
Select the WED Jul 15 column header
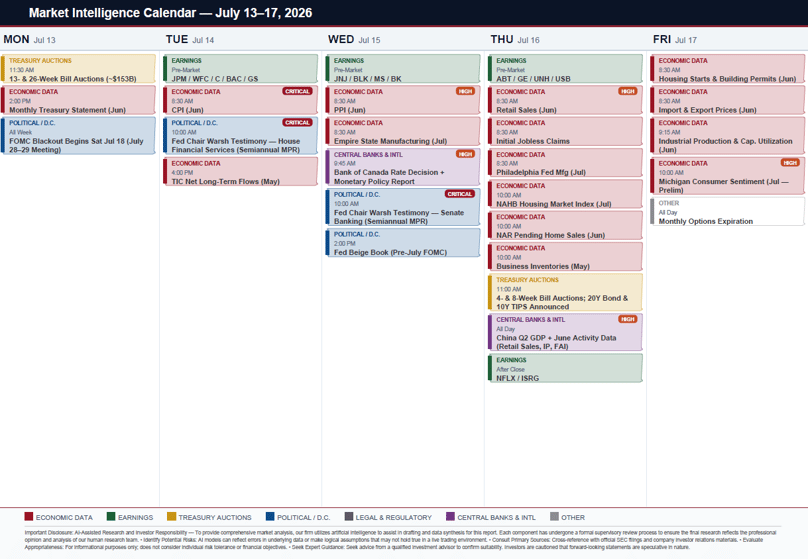point(355,40)
